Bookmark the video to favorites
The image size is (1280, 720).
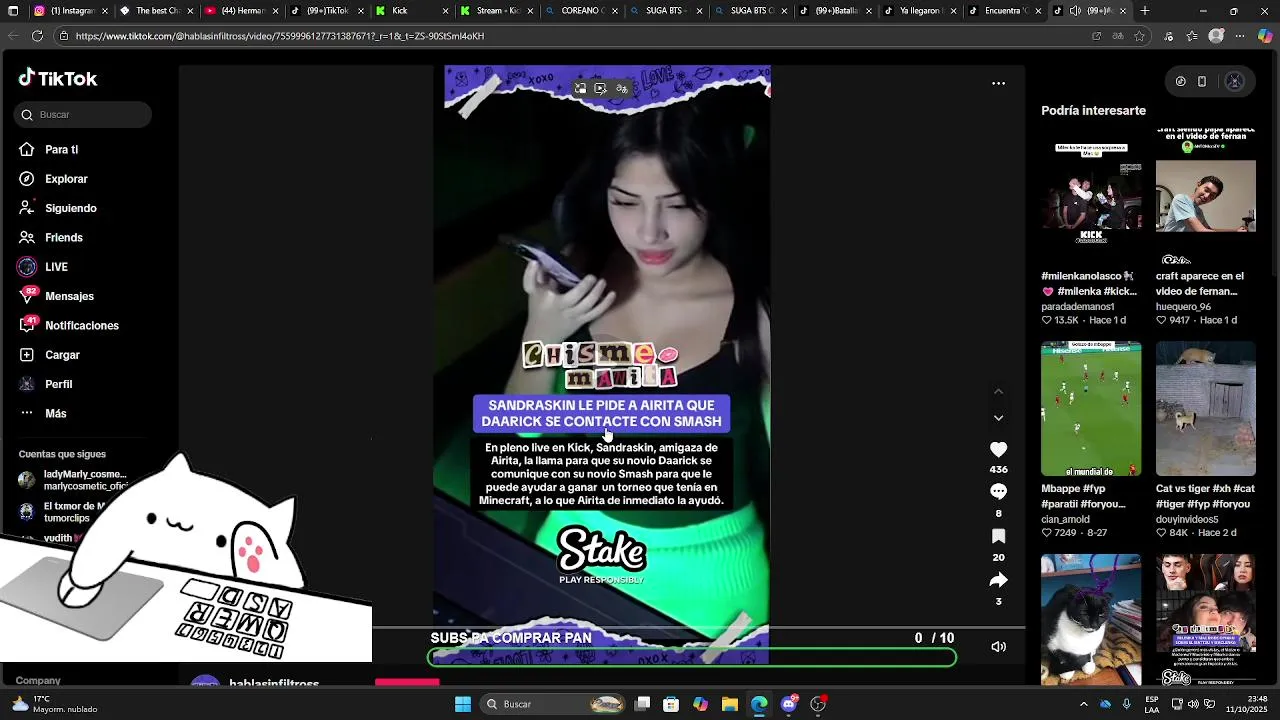998,536
